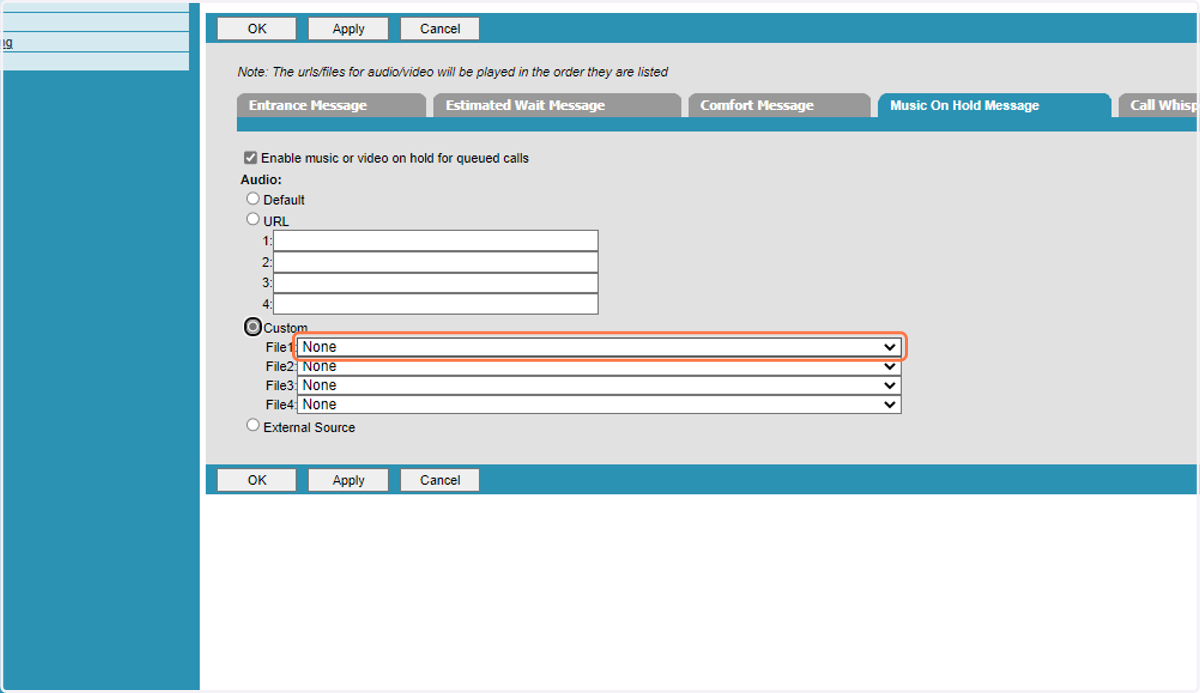Open the Call Whisper tab
Viewport: 1200px width, 693px height.
point(1158,105)
